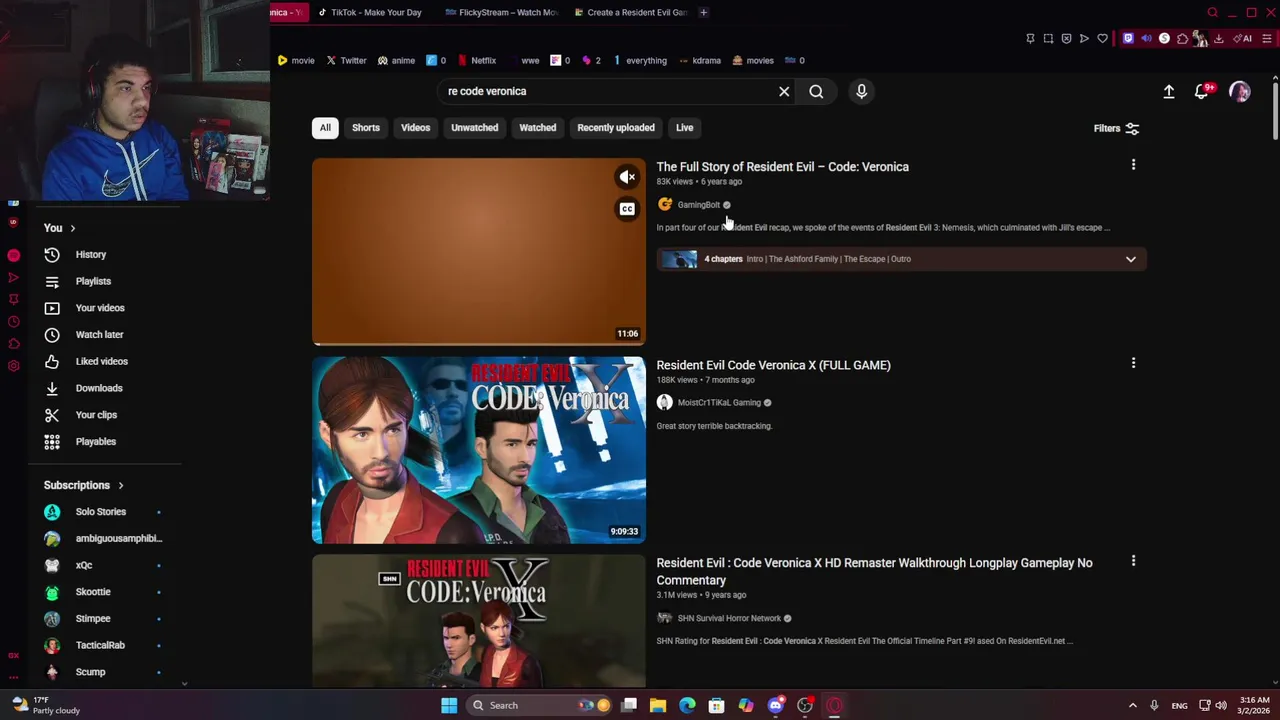The width and height of the screenshot is (1280, 720).
Task: Open YouTube notifications bell
Action: (x=1203, y=91)
